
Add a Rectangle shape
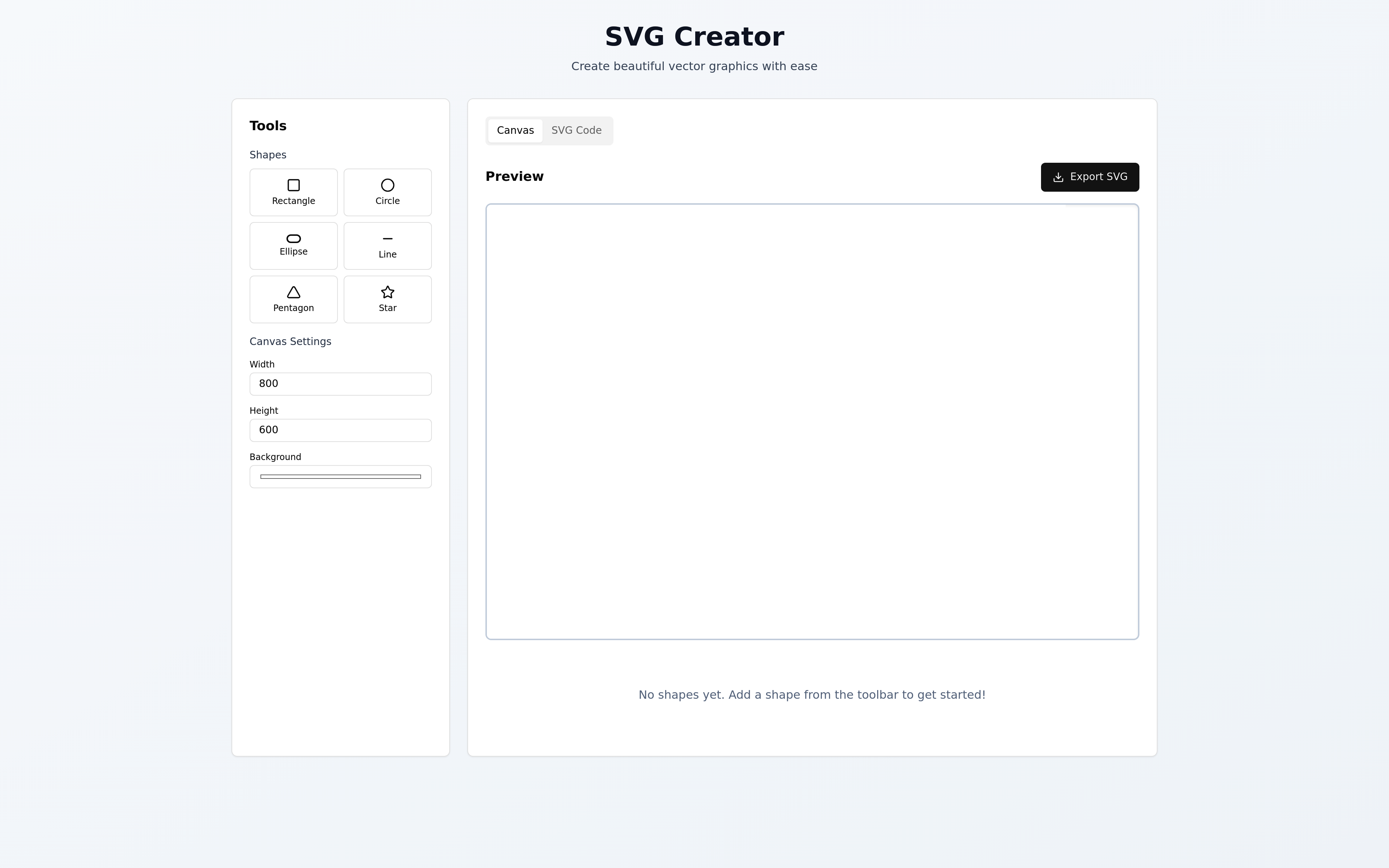pyautogui.click(x=293, y=192)
